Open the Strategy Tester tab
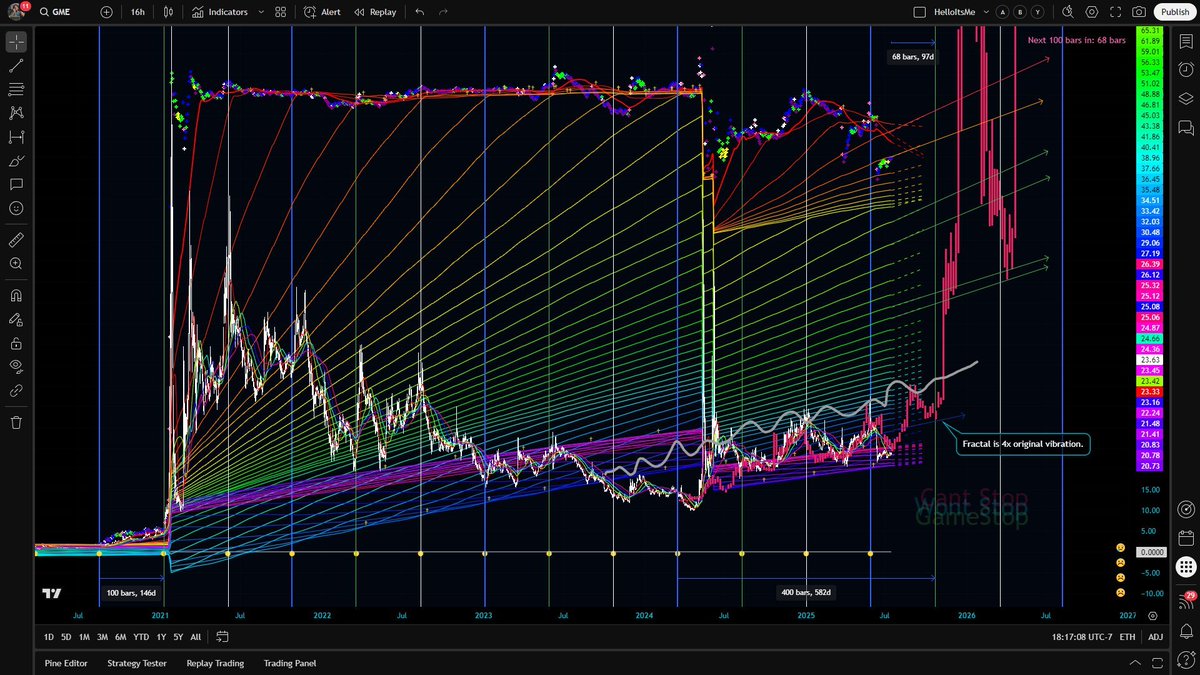1200x675 pixels. [137, 663]
